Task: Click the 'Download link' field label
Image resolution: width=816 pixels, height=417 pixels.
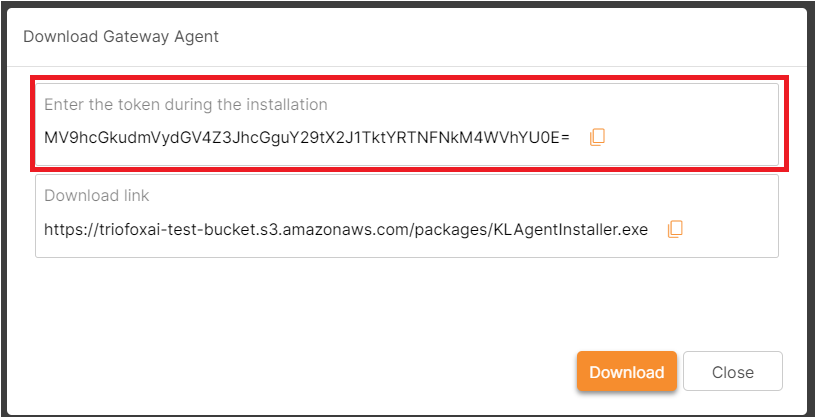Action: (97, 196)
